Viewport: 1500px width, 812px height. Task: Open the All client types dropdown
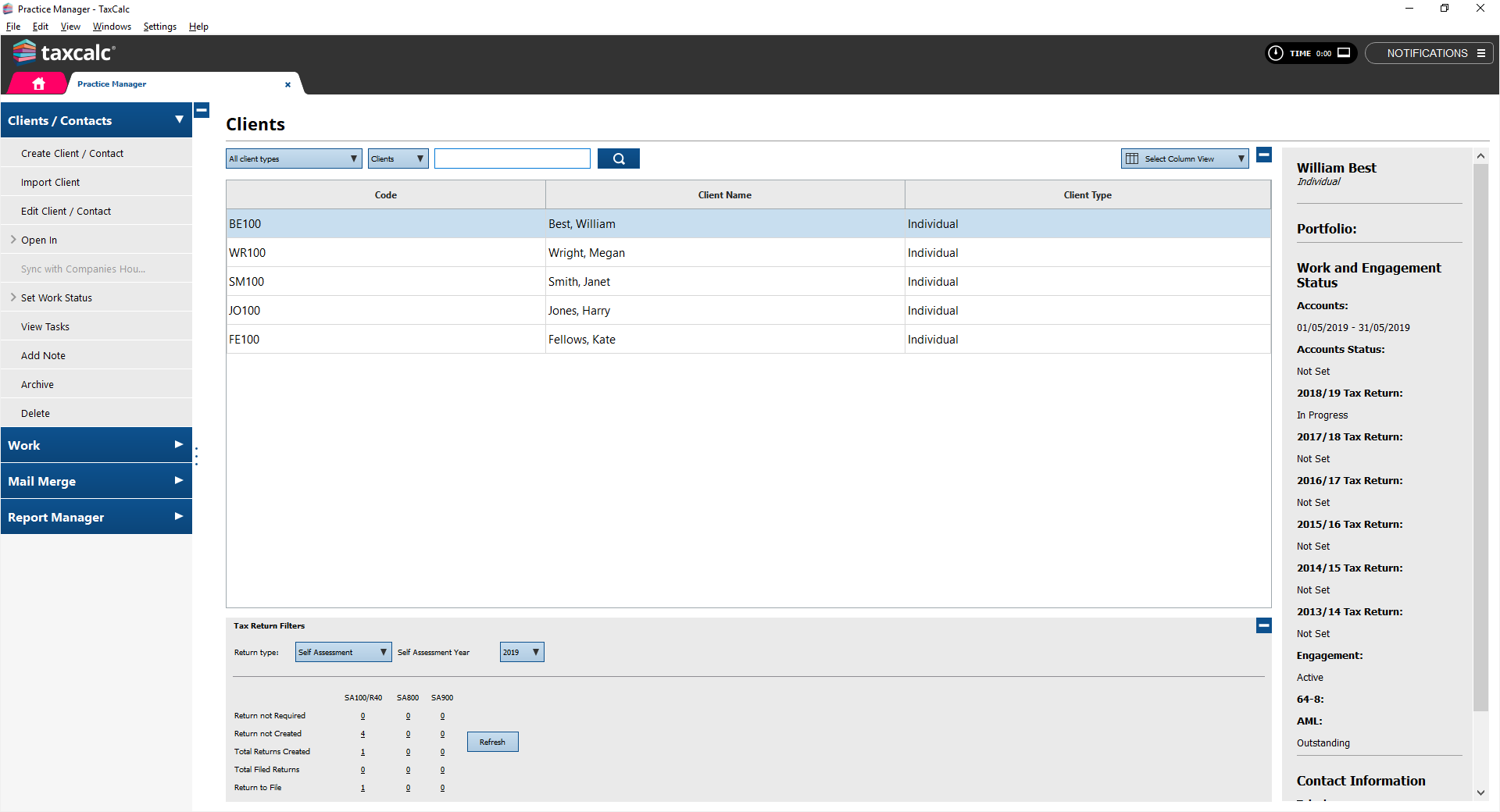click(294, 158)
